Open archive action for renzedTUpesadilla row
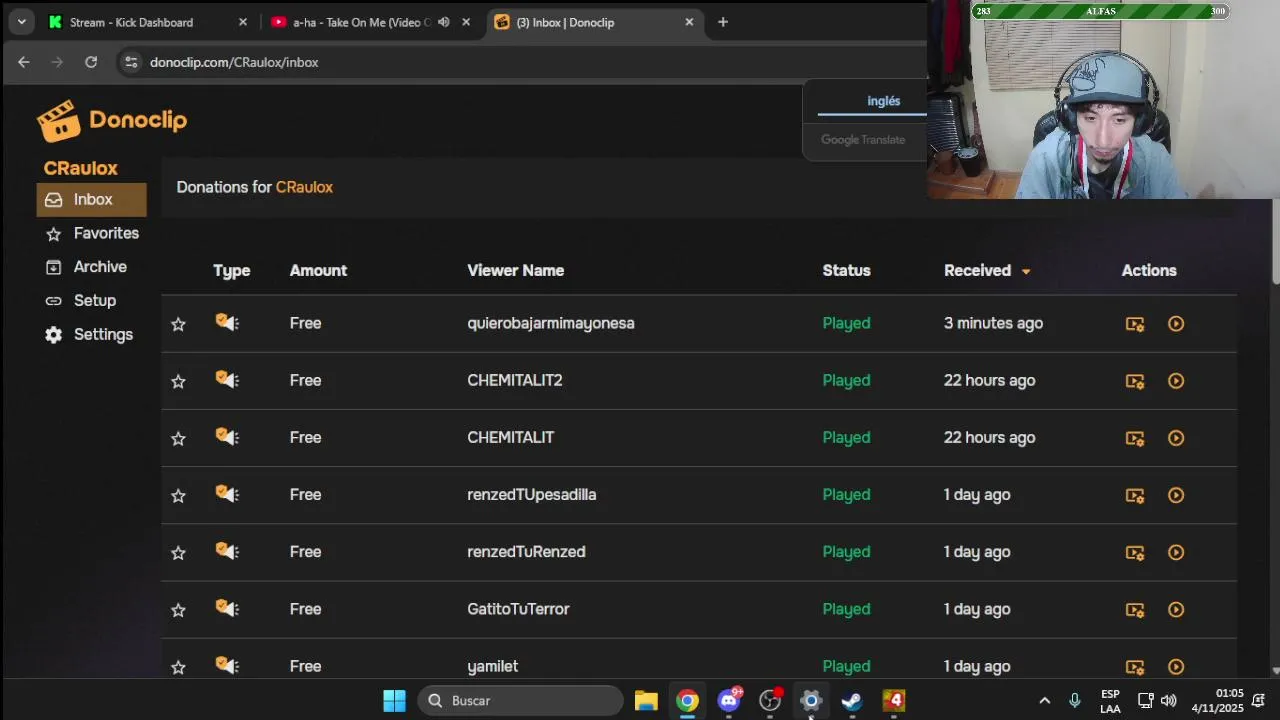This screenshot has width=1280, height=720. pyautogui.click(x=1135, y=495)
